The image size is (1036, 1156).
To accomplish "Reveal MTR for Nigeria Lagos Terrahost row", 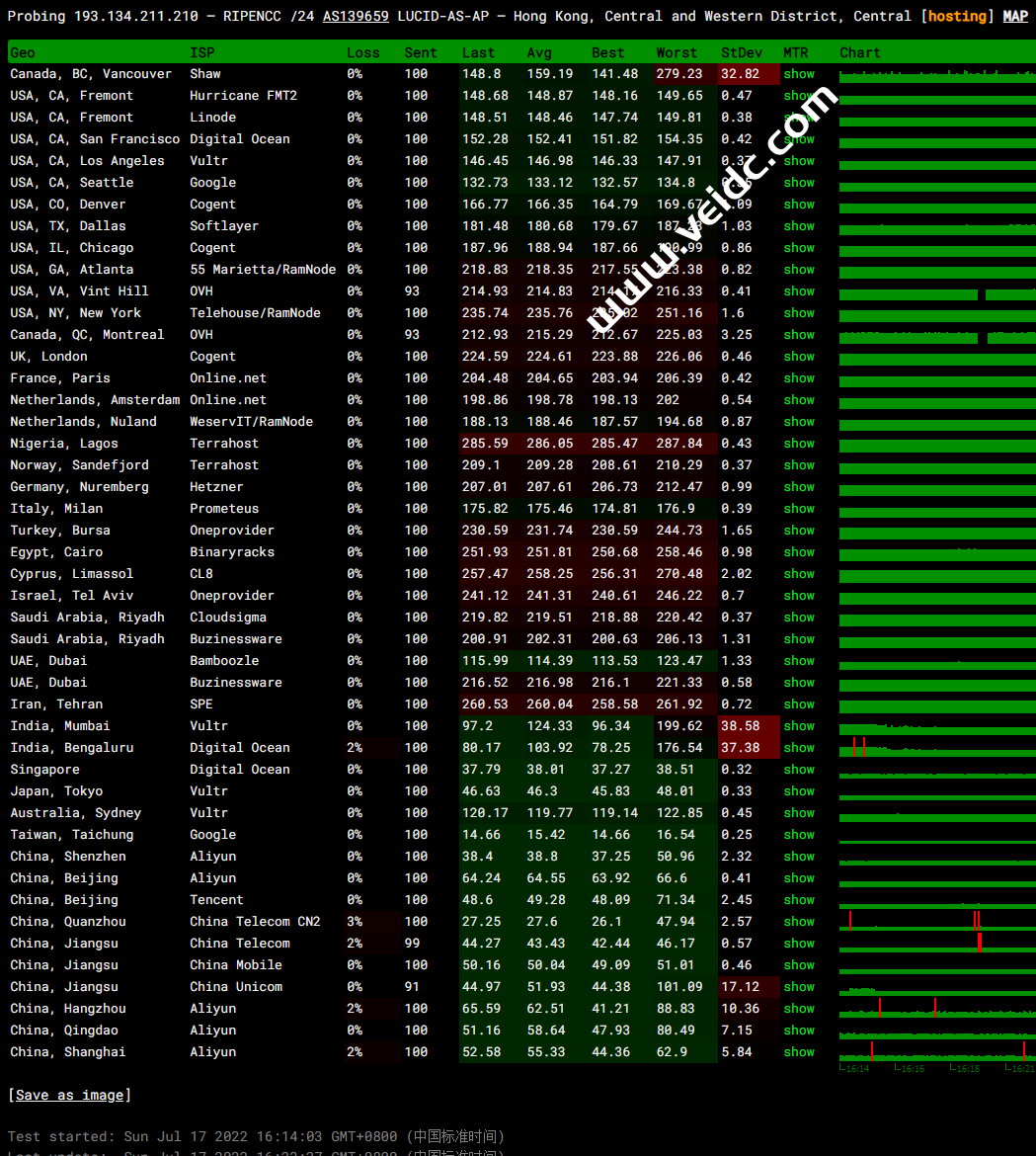I will (x=799, y=444).
